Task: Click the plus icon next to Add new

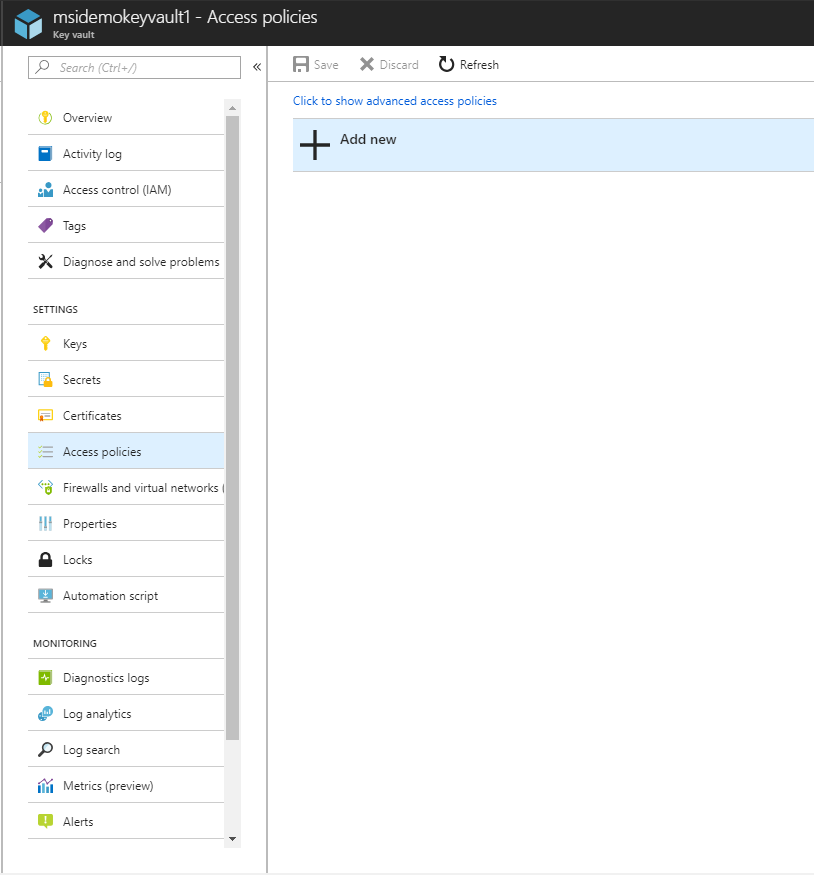Action: [315, 145]
